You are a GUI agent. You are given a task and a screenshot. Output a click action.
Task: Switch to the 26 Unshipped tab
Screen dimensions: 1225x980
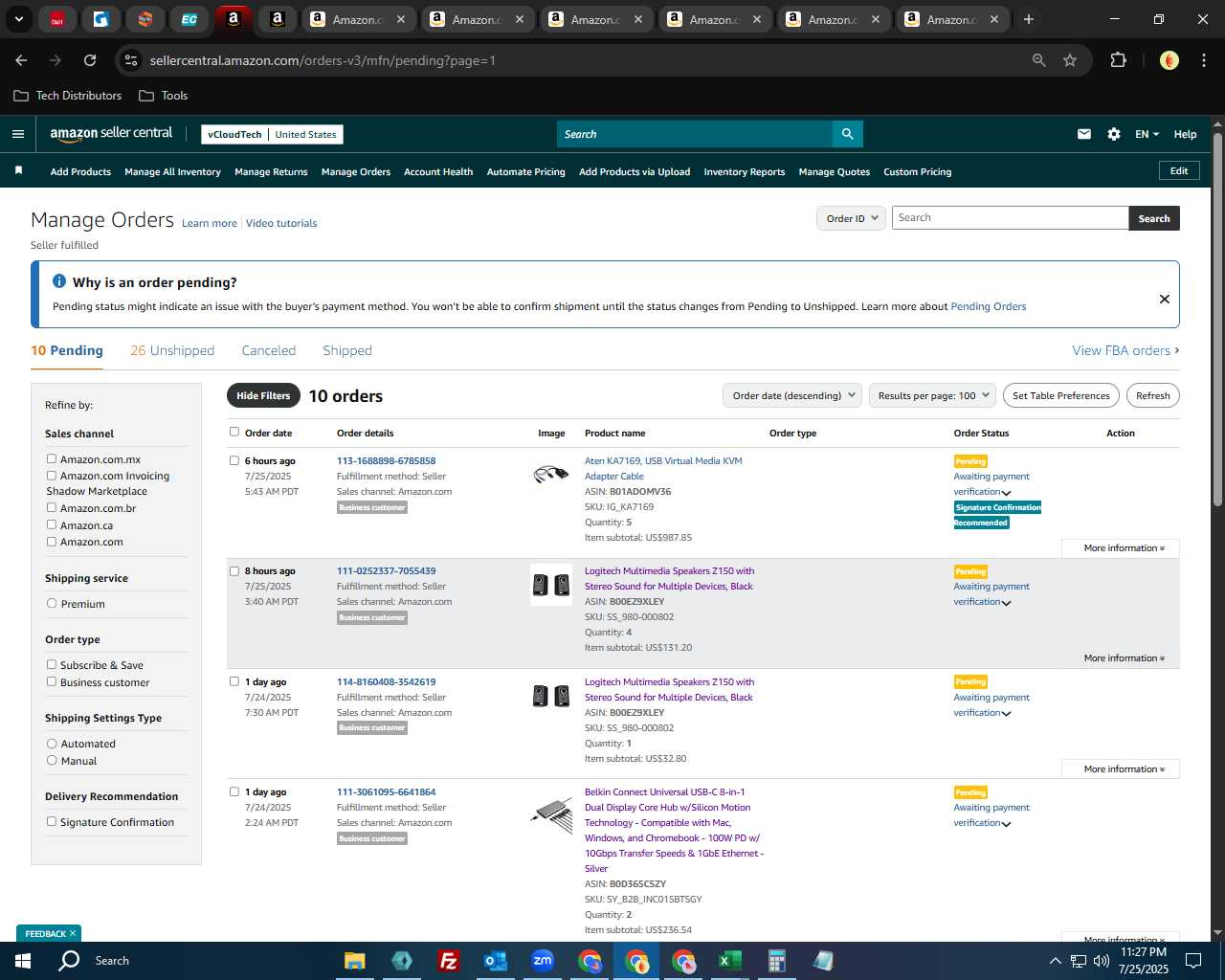tap(172, 350)
